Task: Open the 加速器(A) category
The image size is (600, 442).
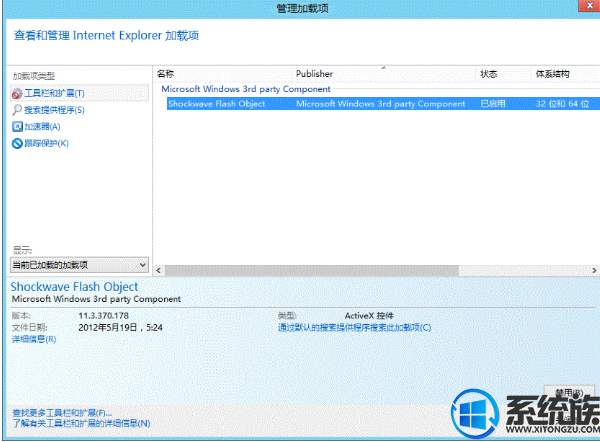Action: tap(42, 127)
